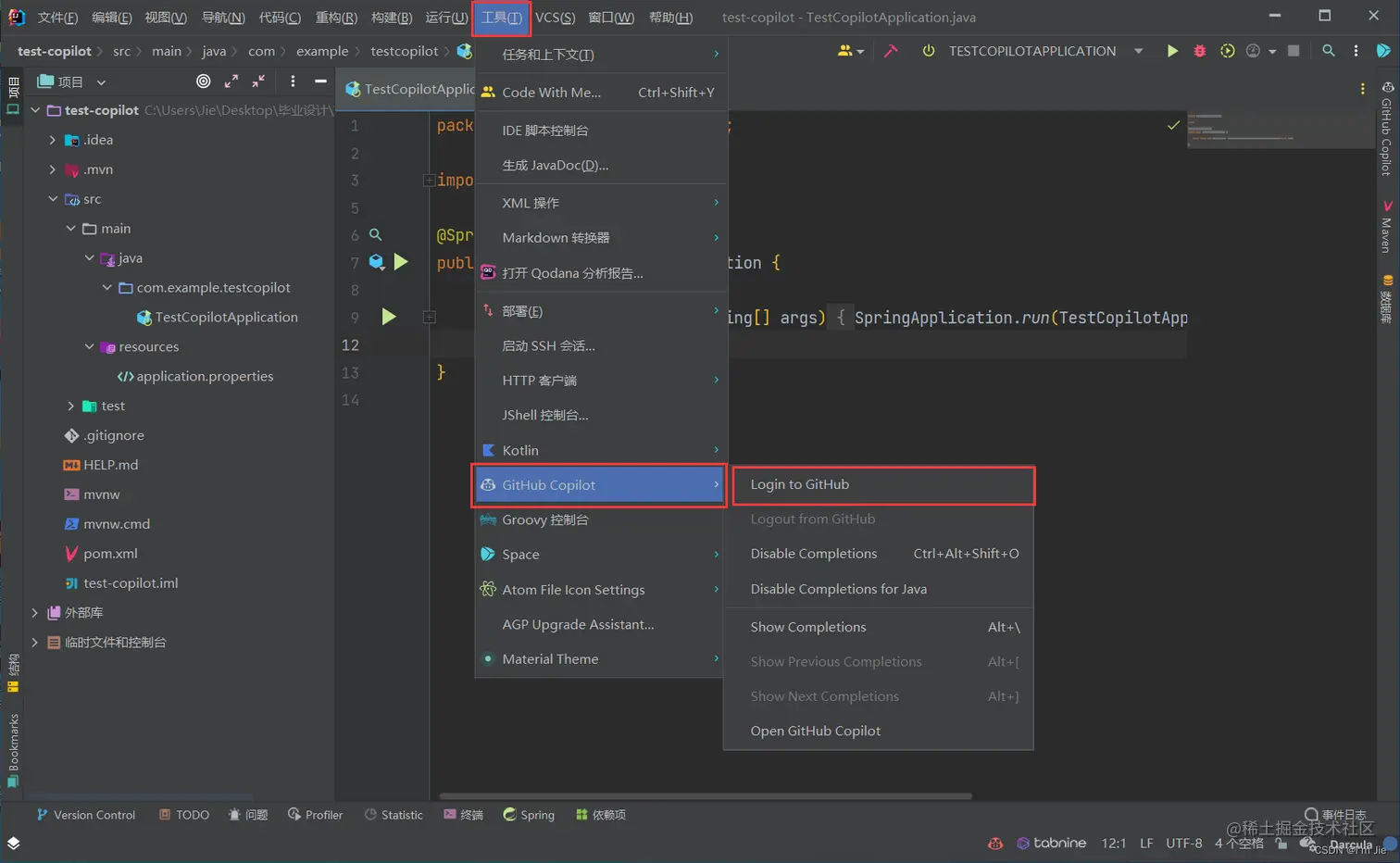Screen dimensions: 1400x863
Task: Open Database side tool window
Action: pyautogui.click(x=1386, y=299)
